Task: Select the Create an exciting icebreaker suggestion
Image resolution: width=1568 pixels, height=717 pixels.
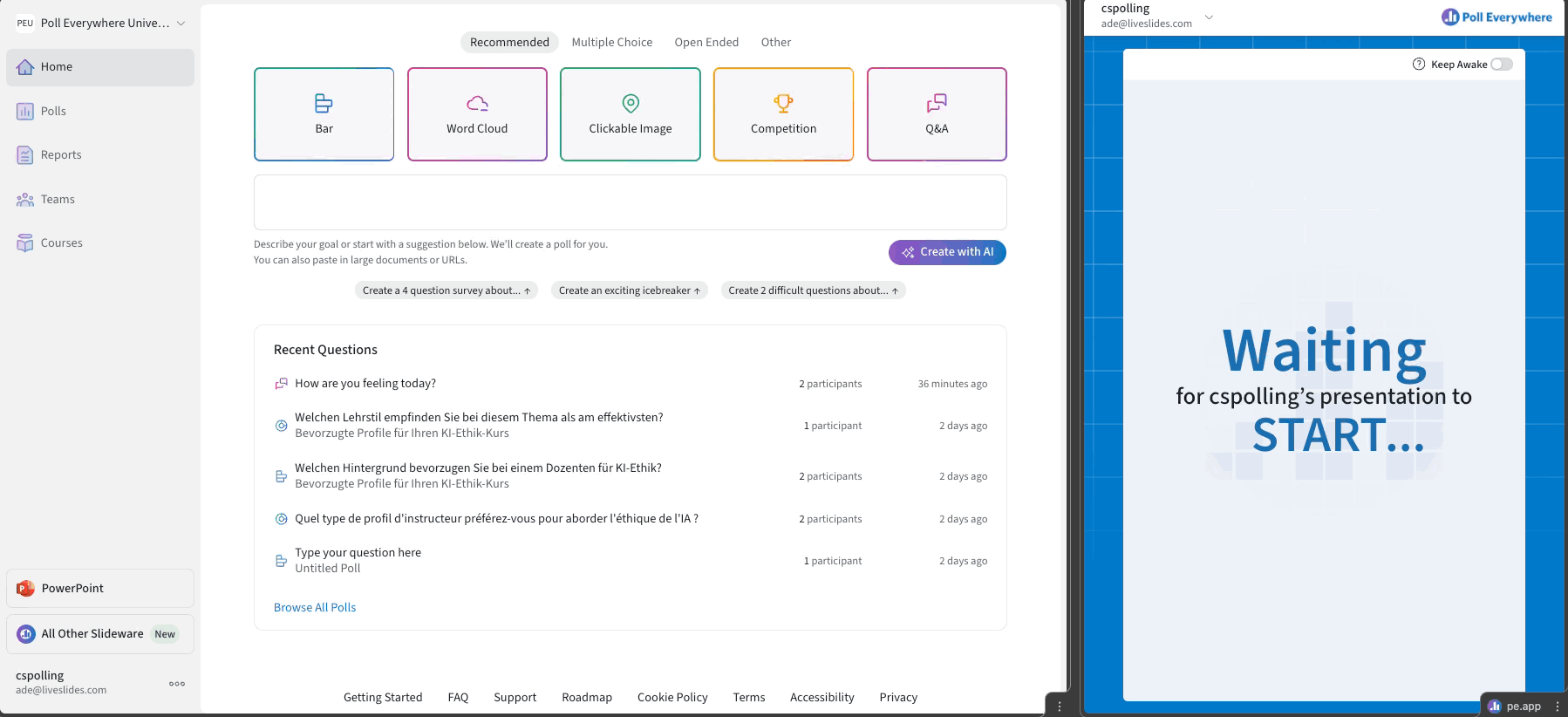Action: tap(630, 290)
